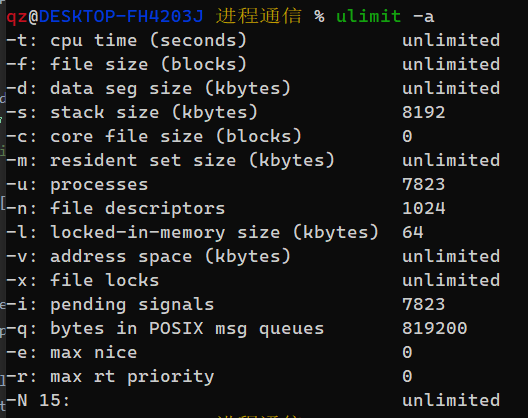
Task: Click the 'file descriptors' label
Action: coord(138,209)
